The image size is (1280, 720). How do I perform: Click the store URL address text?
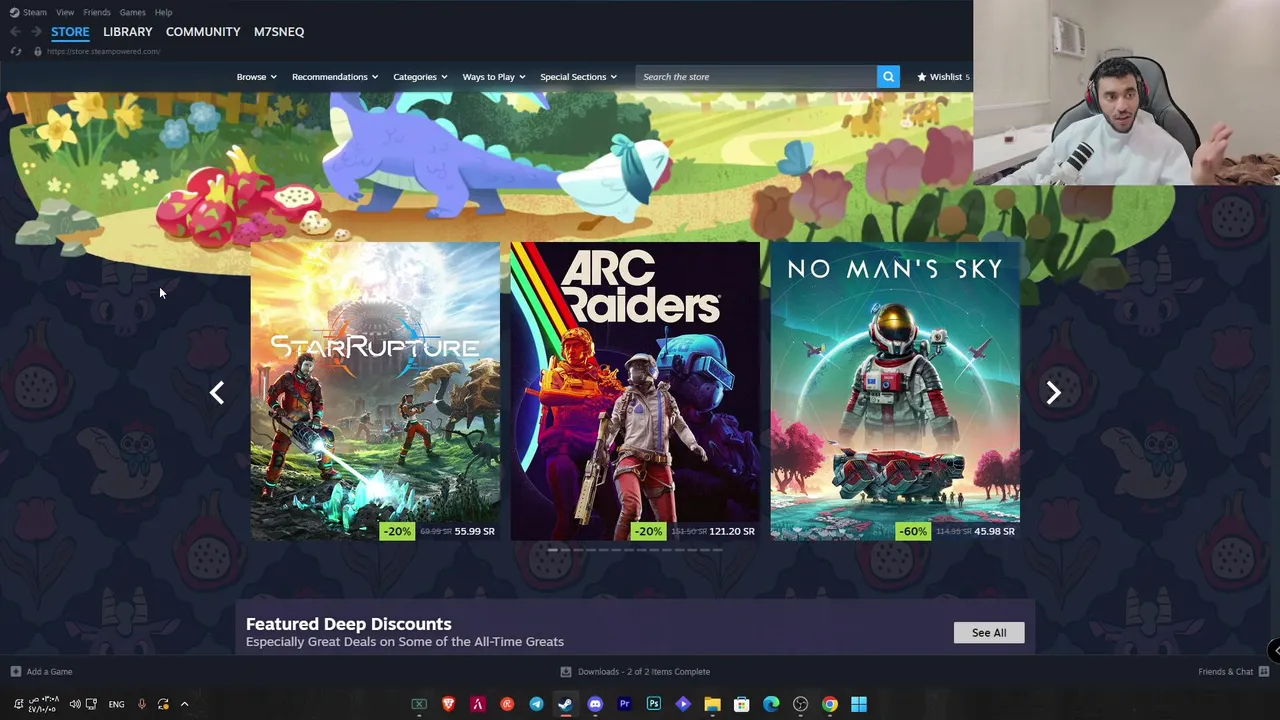103,51
